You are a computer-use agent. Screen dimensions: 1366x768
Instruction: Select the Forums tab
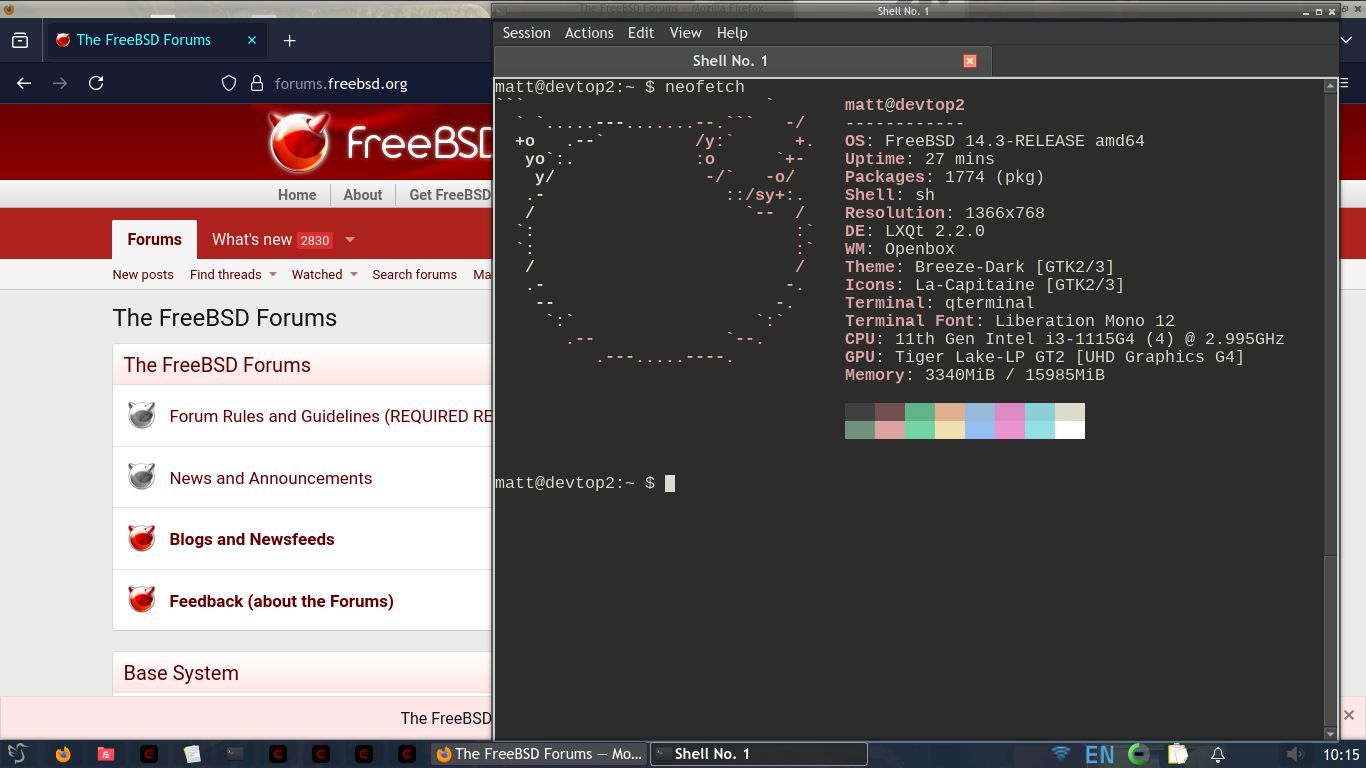coord(154,240)
